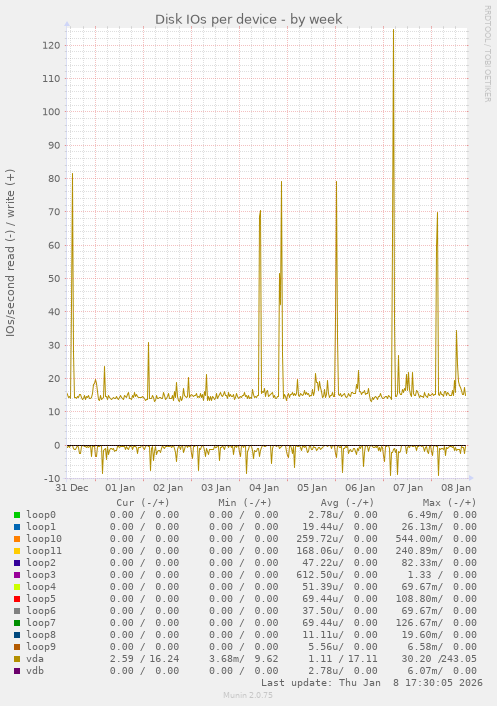The image size is (497, 706).
Task: Select the loop6 legend label
Action: point(41,611)
